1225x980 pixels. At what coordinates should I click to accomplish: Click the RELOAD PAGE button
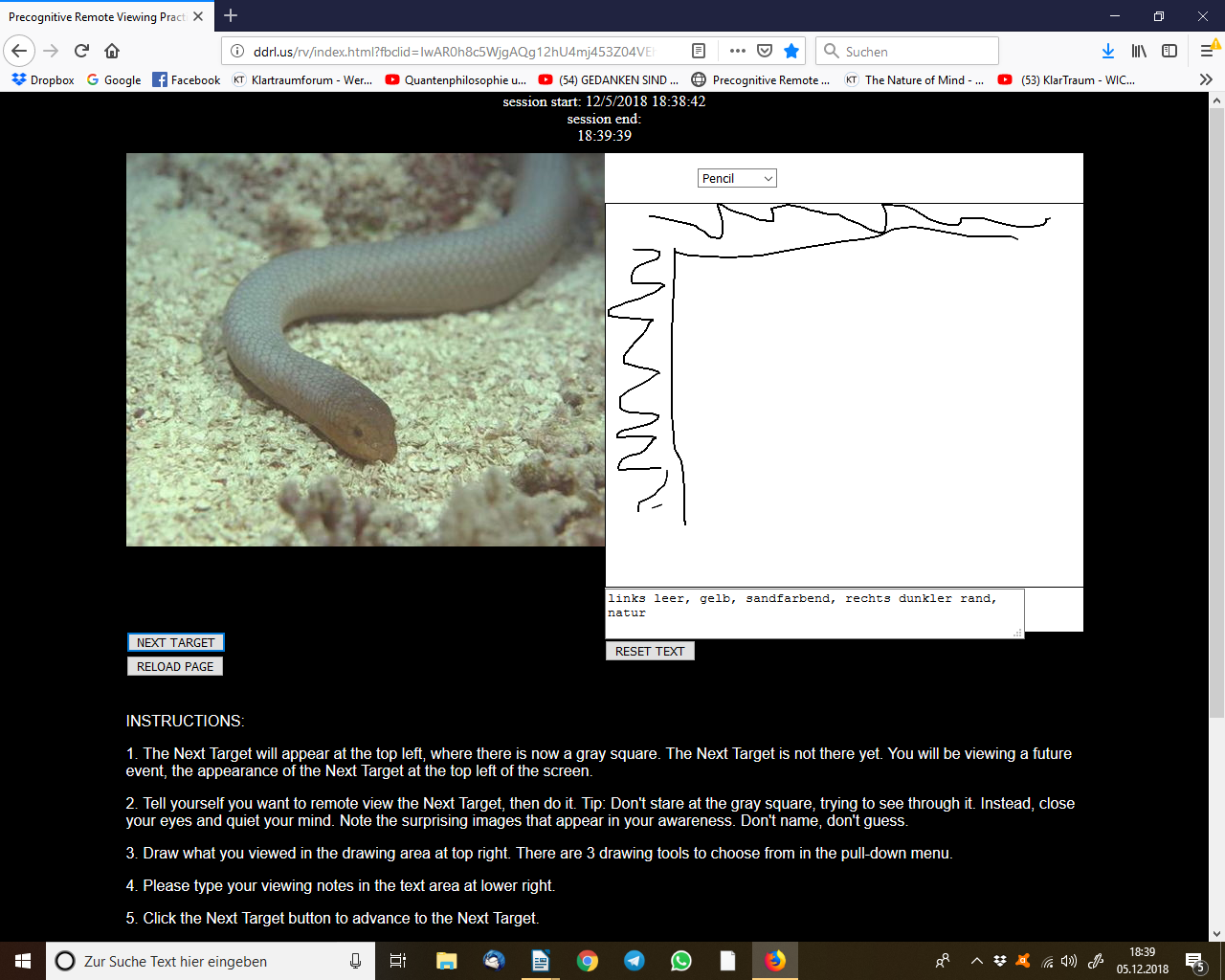coord(175,666)
